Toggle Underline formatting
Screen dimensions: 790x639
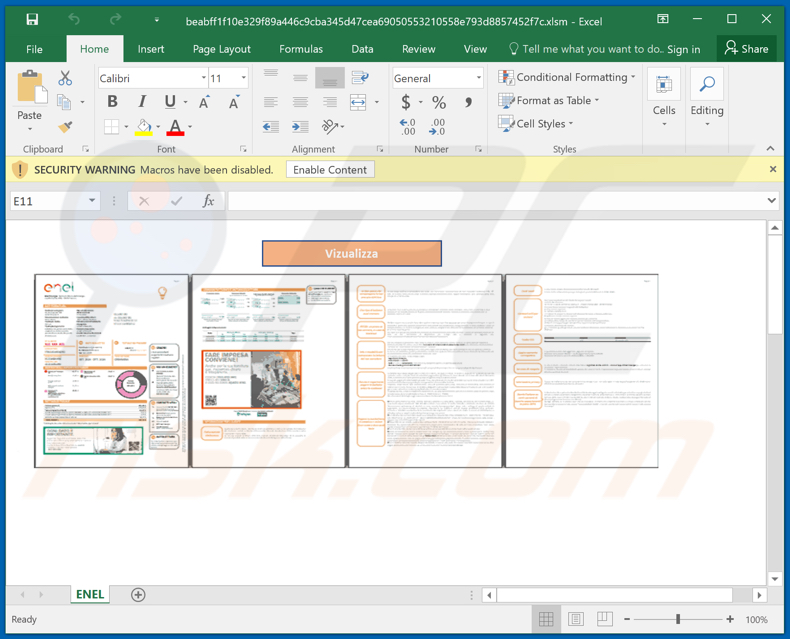point(170,102)
